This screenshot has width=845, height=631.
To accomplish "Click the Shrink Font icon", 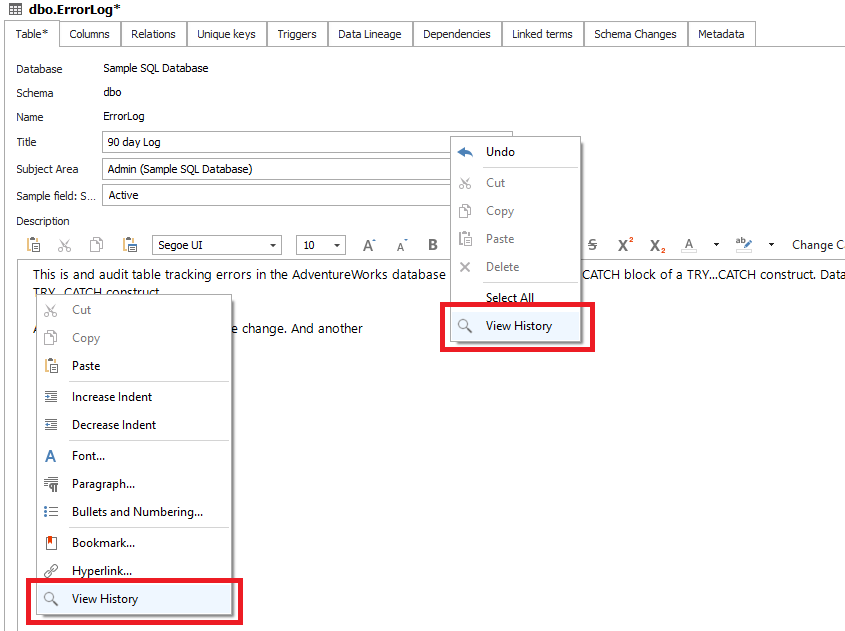I will click(402, 245).
